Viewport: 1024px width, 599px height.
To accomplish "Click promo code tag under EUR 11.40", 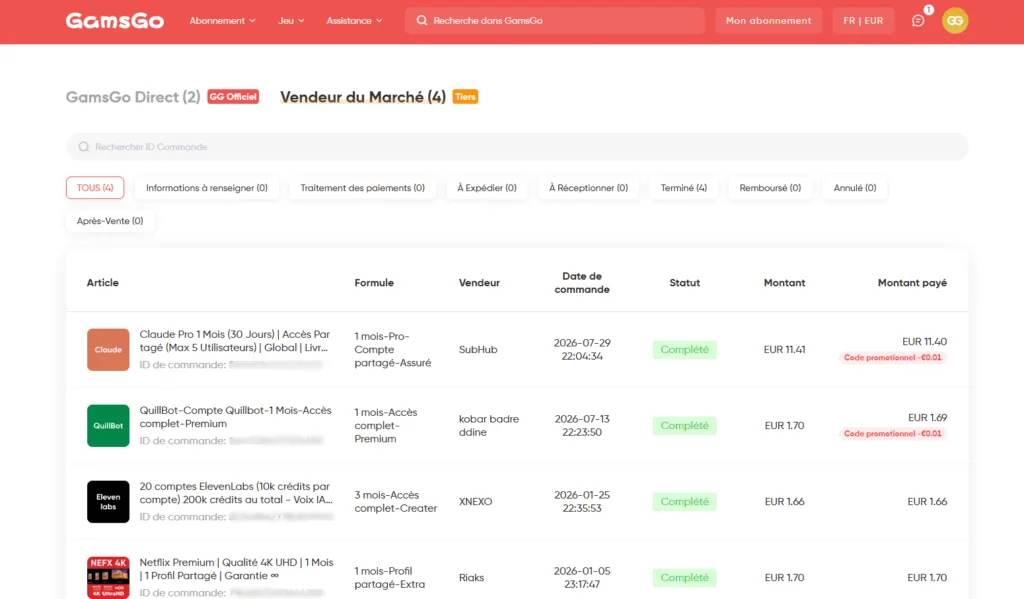I will point(893,358).
